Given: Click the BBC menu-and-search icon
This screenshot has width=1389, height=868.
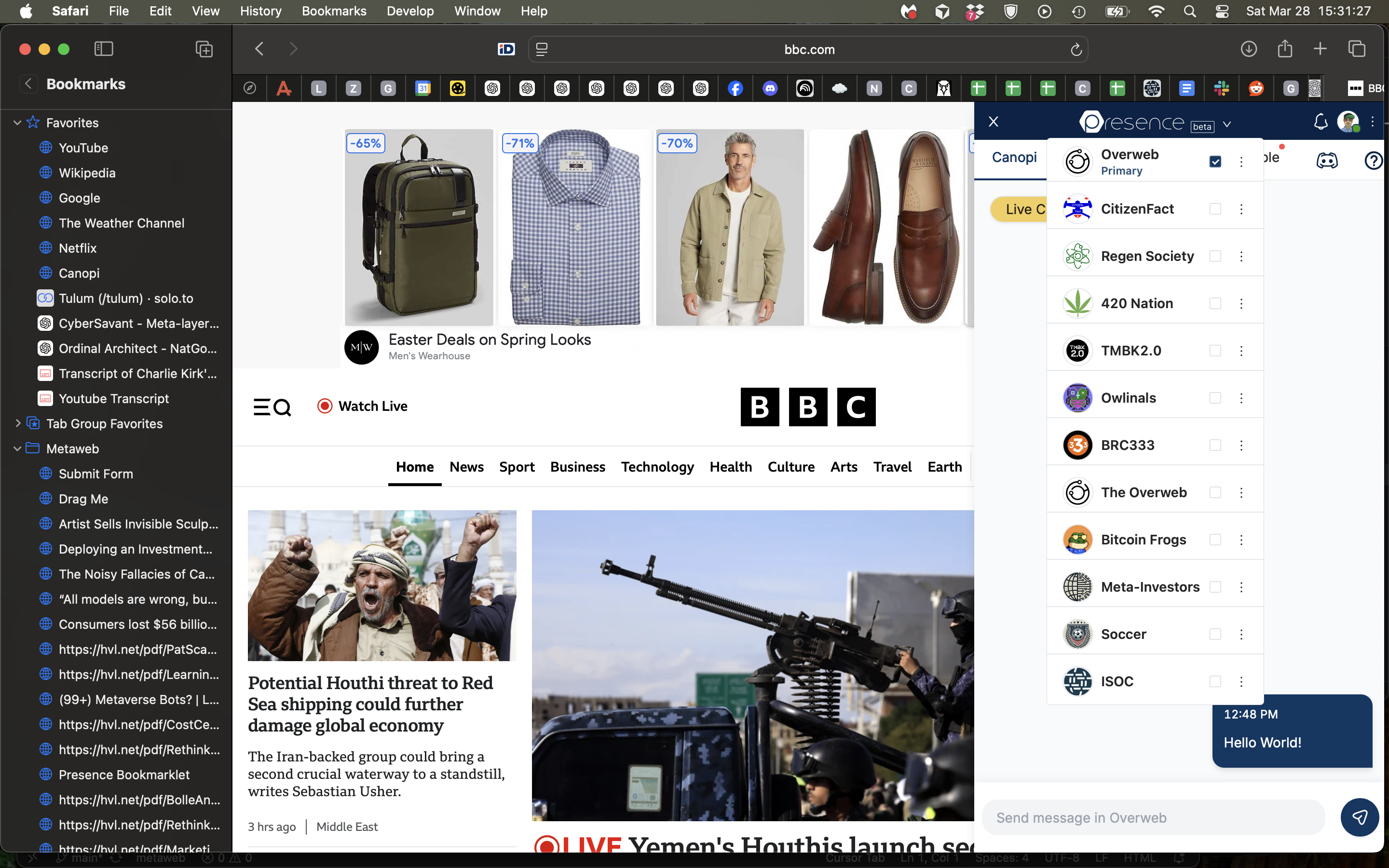Looking at the screenshot, I should (272, 407).
